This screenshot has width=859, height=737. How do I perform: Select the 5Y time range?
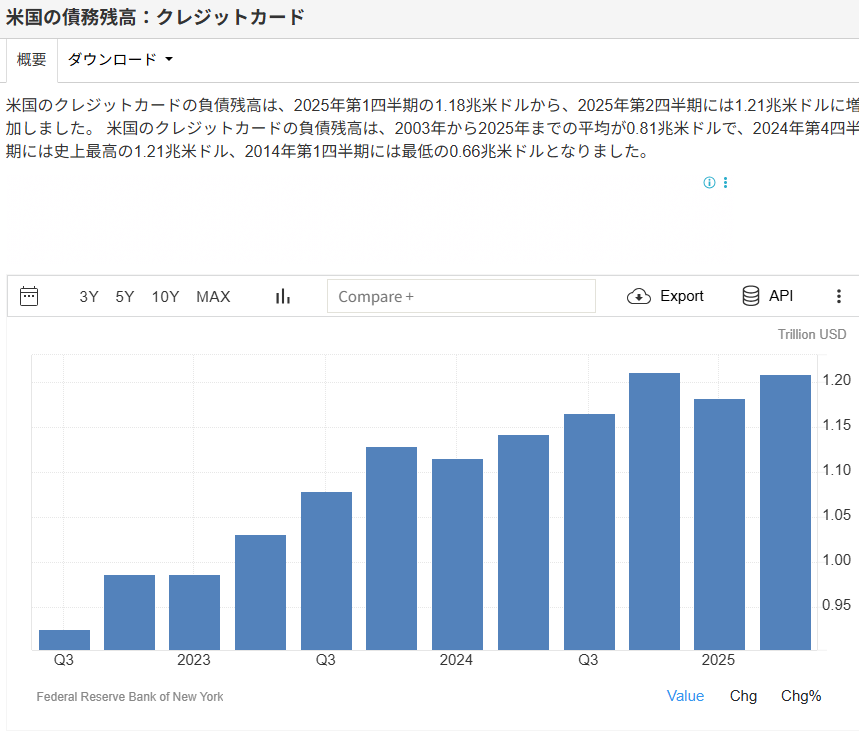(124, 296)
